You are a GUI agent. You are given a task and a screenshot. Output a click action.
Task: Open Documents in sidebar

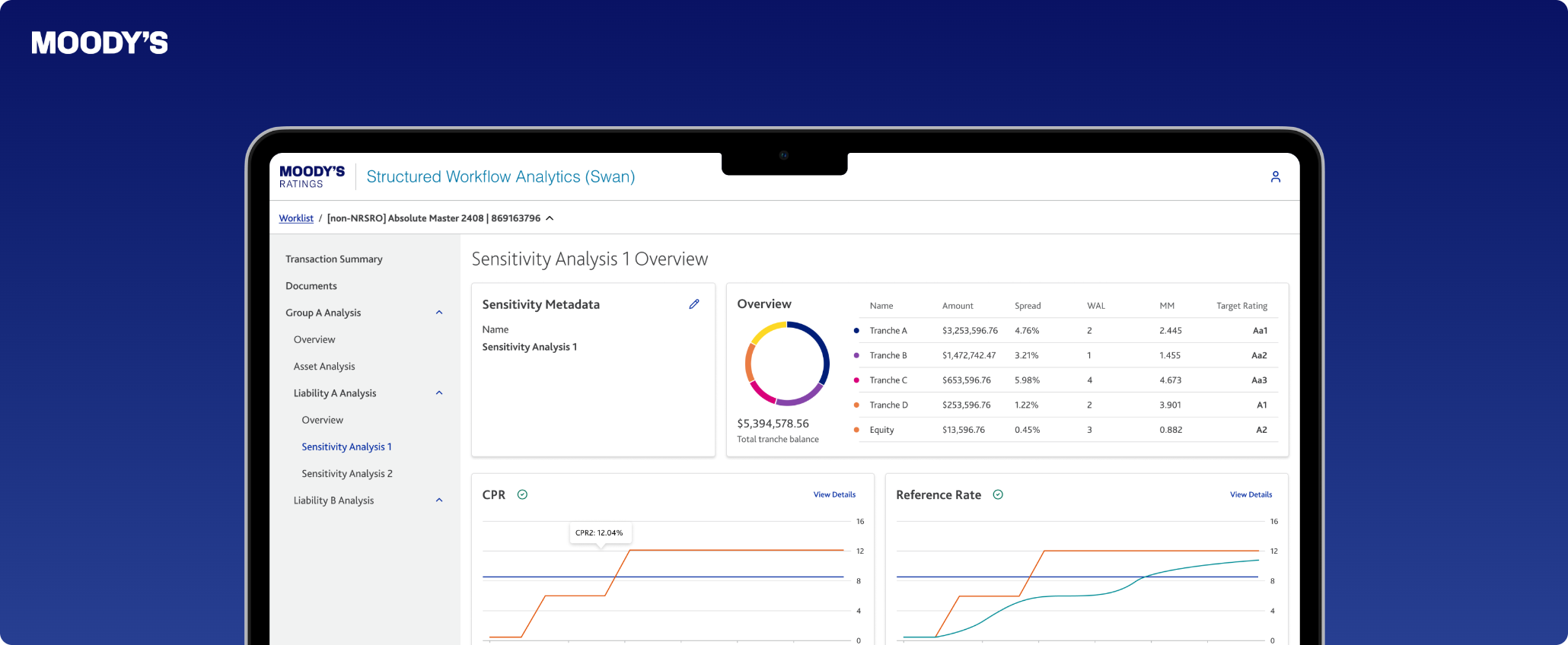[x=311, y=286]
